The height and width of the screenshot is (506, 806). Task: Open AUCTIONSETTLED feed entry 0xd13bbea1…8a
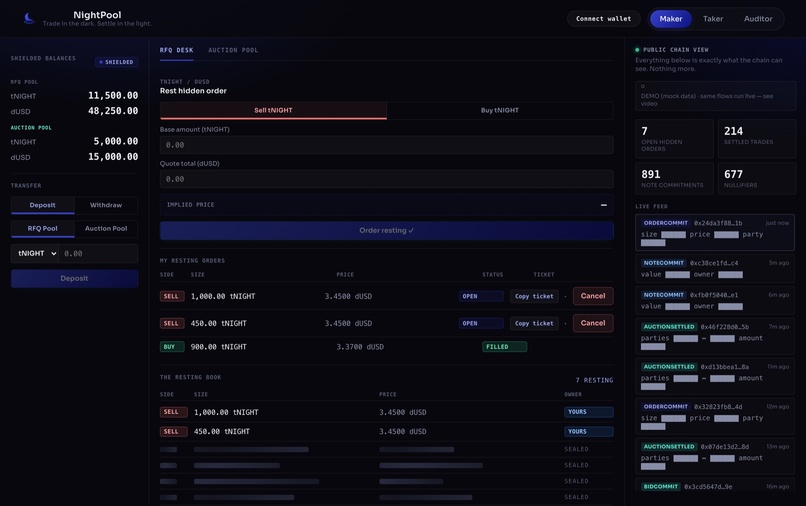click(715, 376)
